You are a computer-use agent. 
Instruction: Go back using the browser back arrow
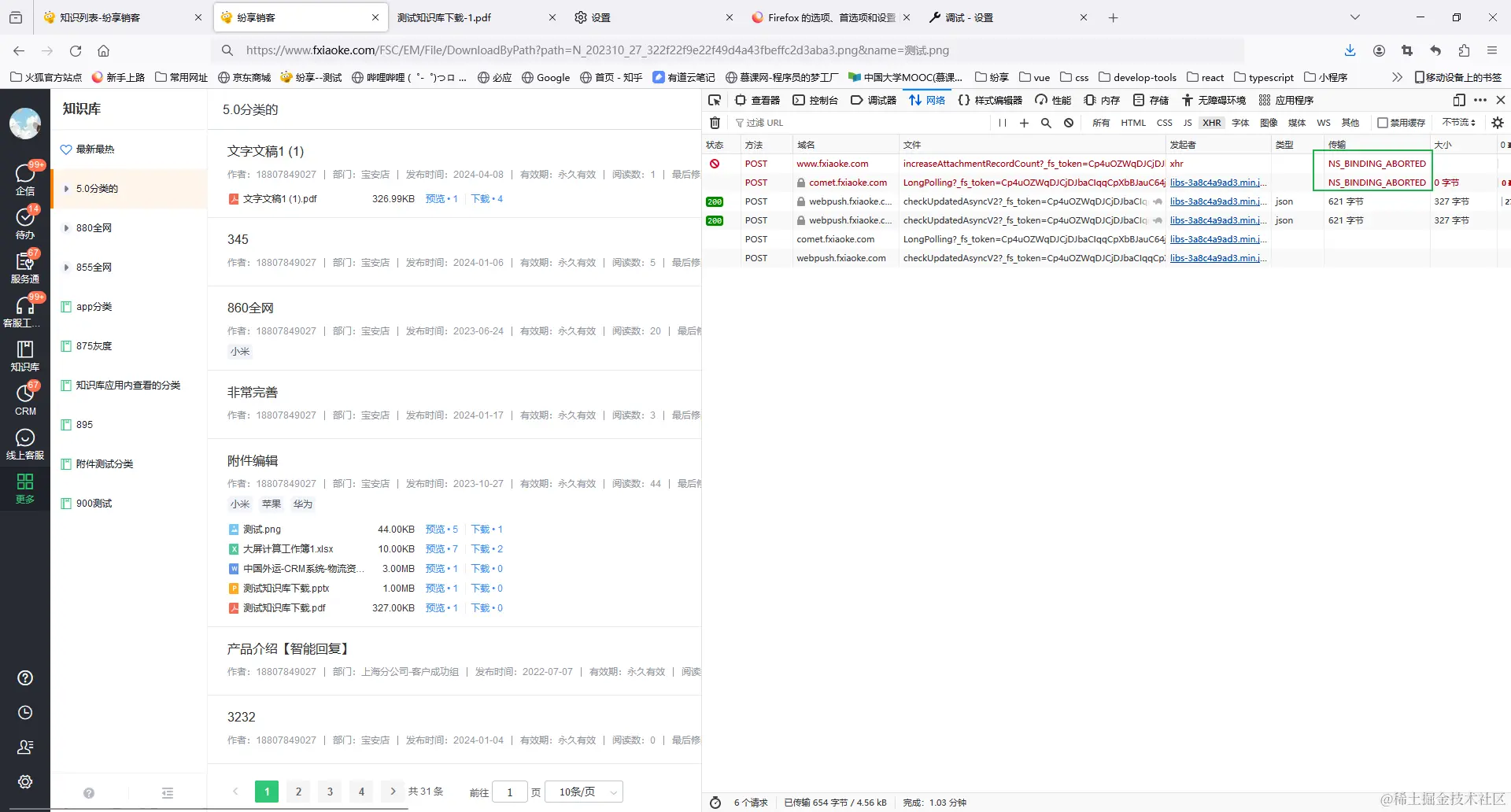coord(19,50)
